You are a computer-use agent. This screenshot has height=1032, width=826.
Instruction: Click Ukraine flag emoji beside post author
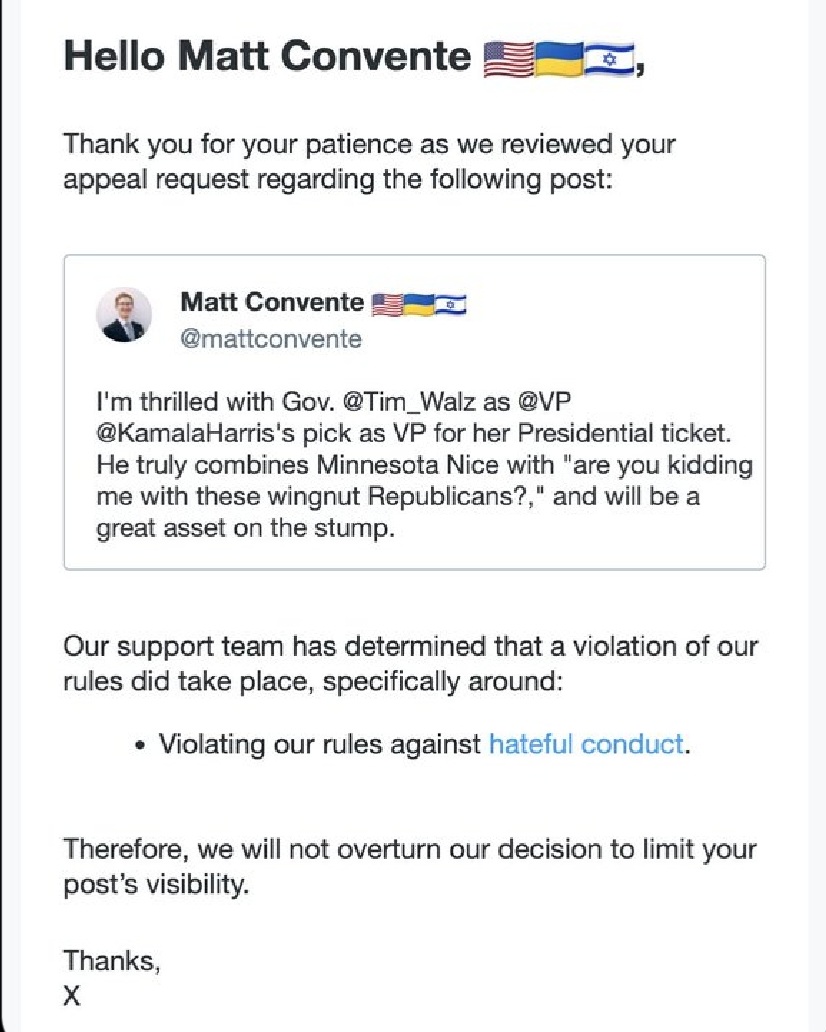click(x=419, y=305)
